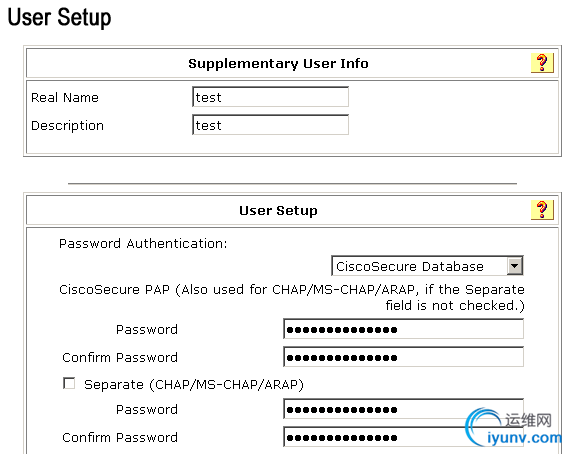Image resolution: width=568 pixels, height=454 pixels.
Task: Click the CiscoSecure PAP description text
Action: click(x=292, y=297)
